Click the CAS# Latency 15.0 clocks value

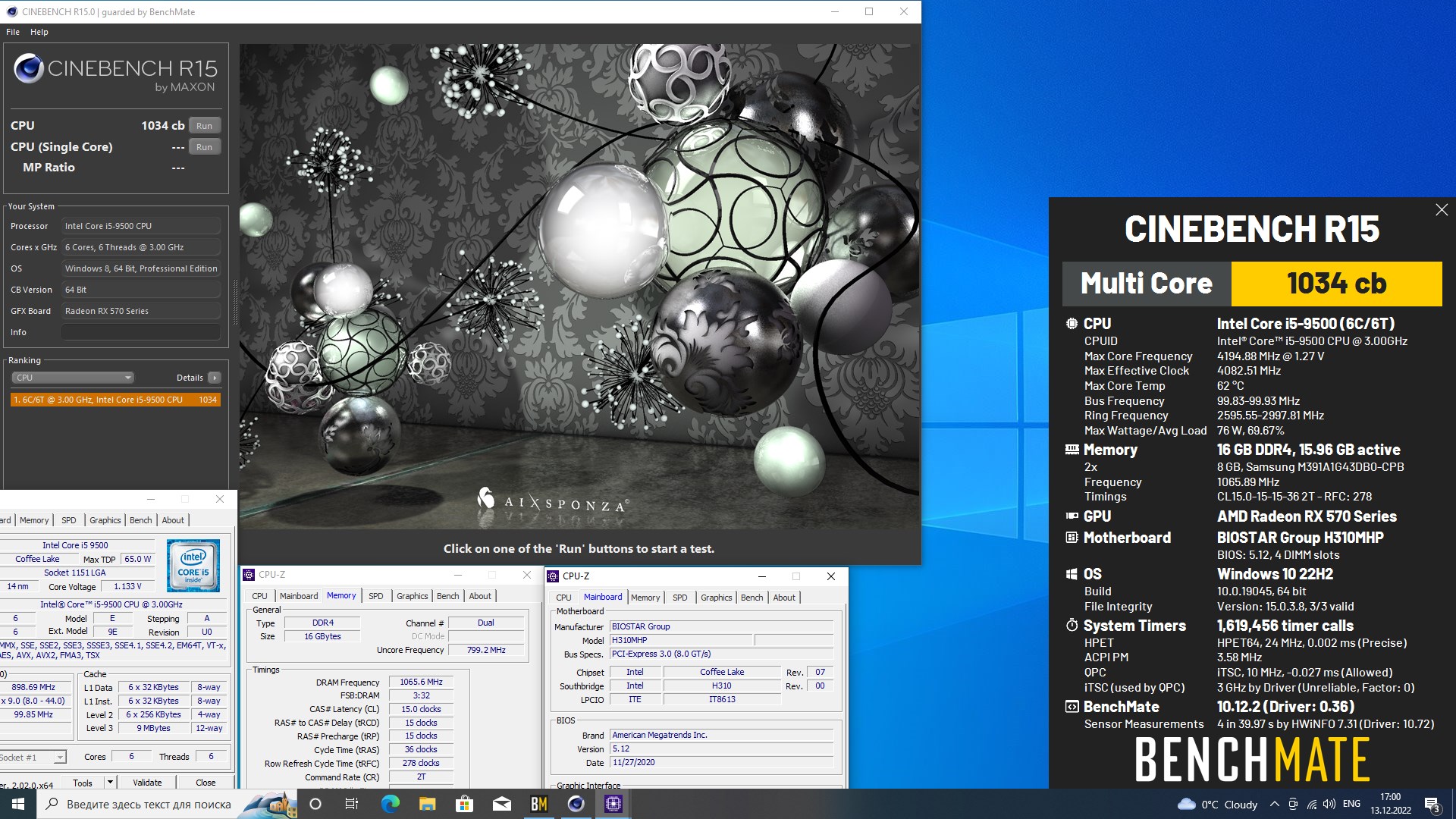tap(421, 709)
